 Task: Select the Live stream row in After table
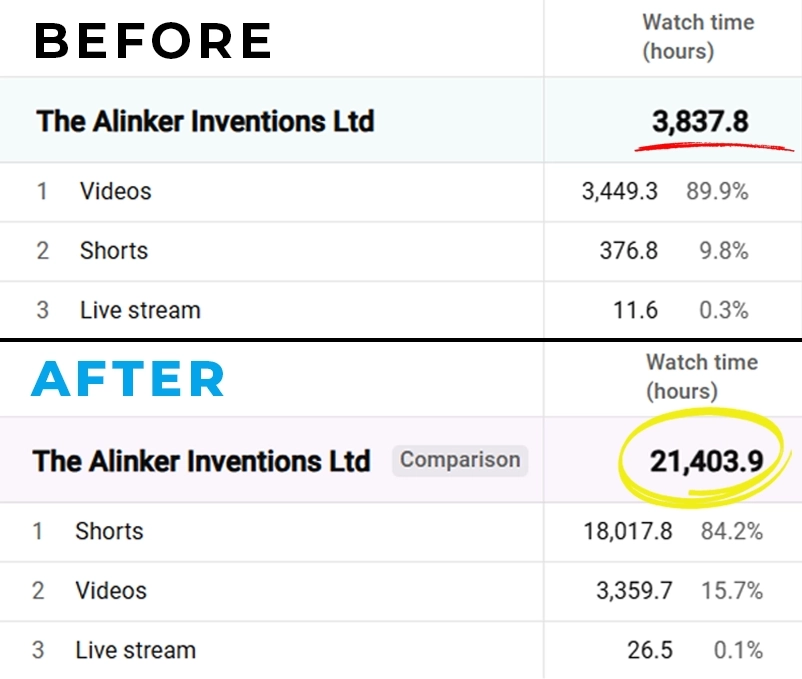point(401,650)
